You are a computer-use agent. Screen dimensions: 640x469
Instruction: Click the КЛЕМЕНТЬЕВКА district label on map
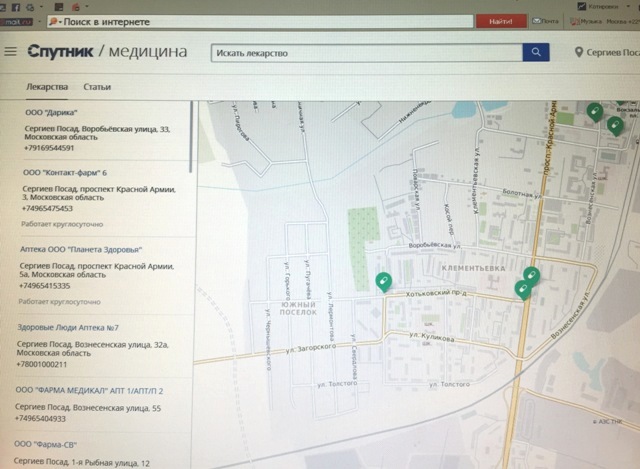pyautogui.click(x=473, y=268)
